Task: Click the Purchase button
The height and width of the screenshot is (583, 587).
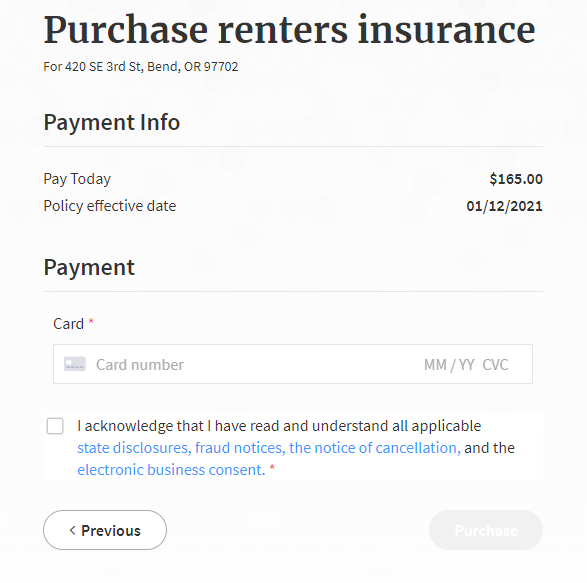Action: (486, 530)
